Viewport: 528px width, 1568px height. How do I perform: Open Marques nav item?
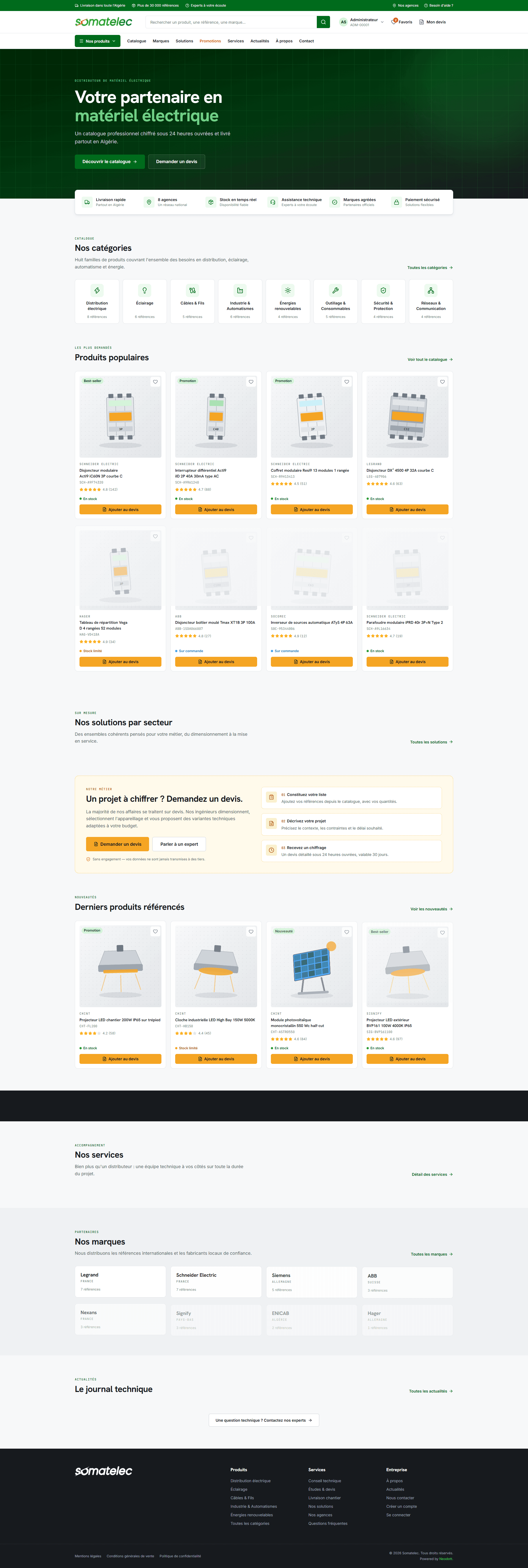(x=161, y=41)
